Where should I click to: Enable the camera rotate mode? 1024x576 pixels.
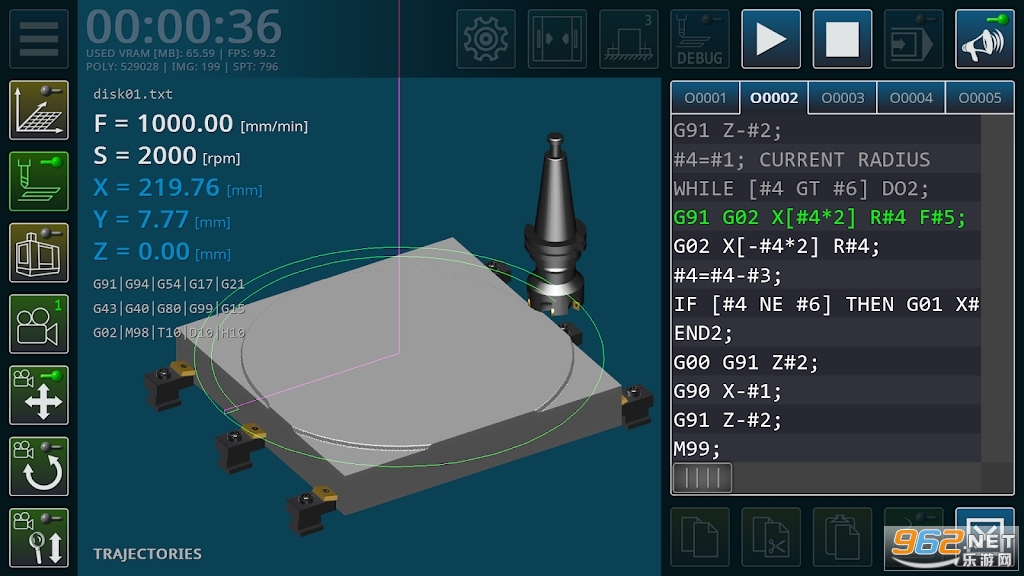tap(39, 466)
